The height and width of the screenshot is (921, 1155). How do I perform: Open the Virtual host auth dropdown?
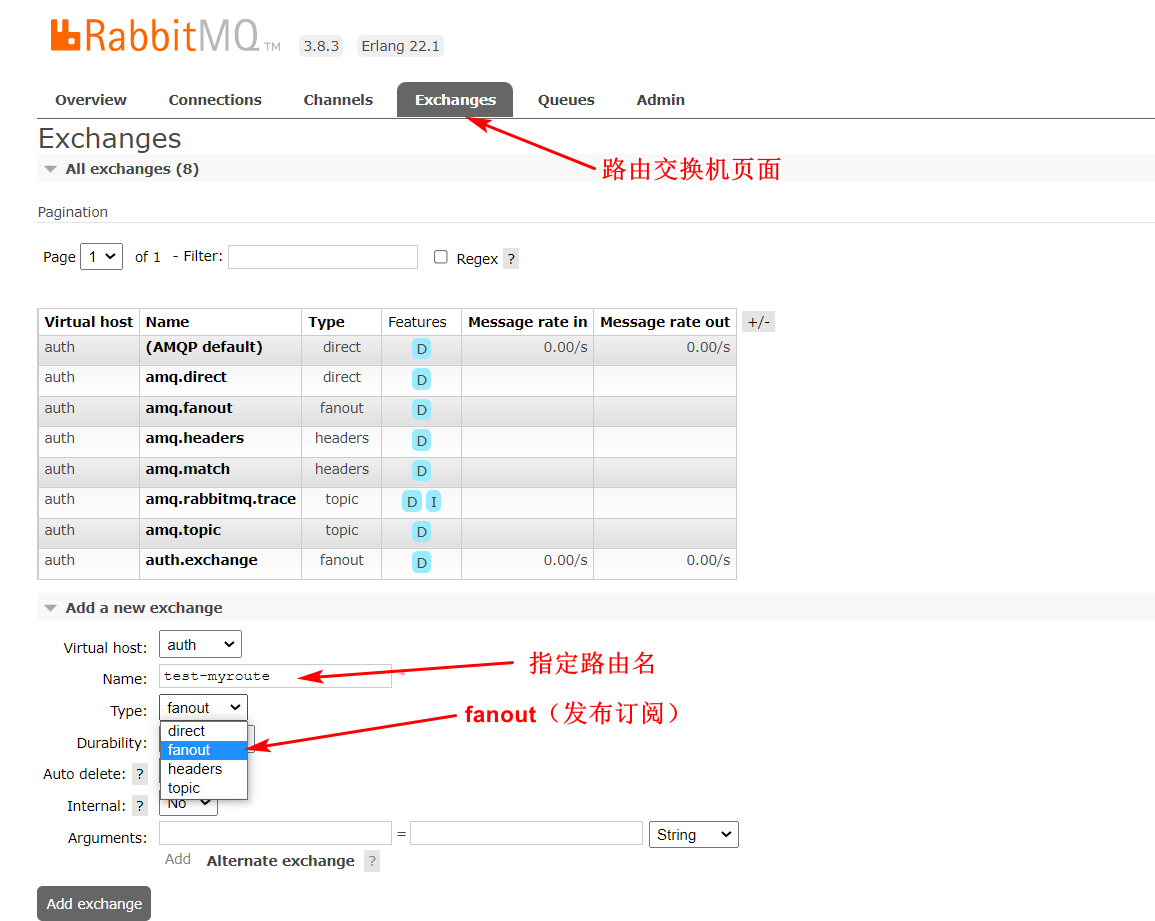(200, 645)
